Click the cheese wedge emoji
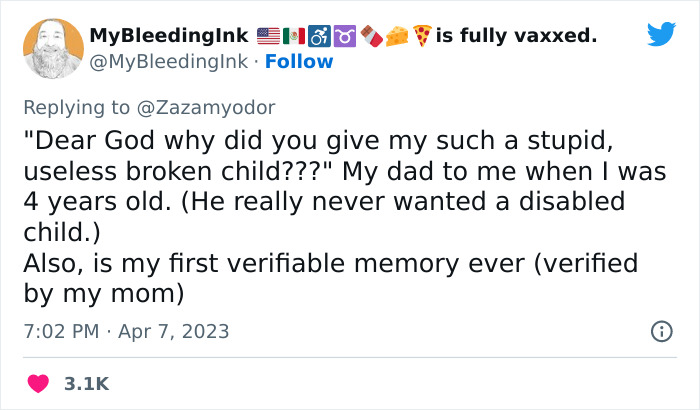Viewport: 700px width, 410px height. (396, 37)
